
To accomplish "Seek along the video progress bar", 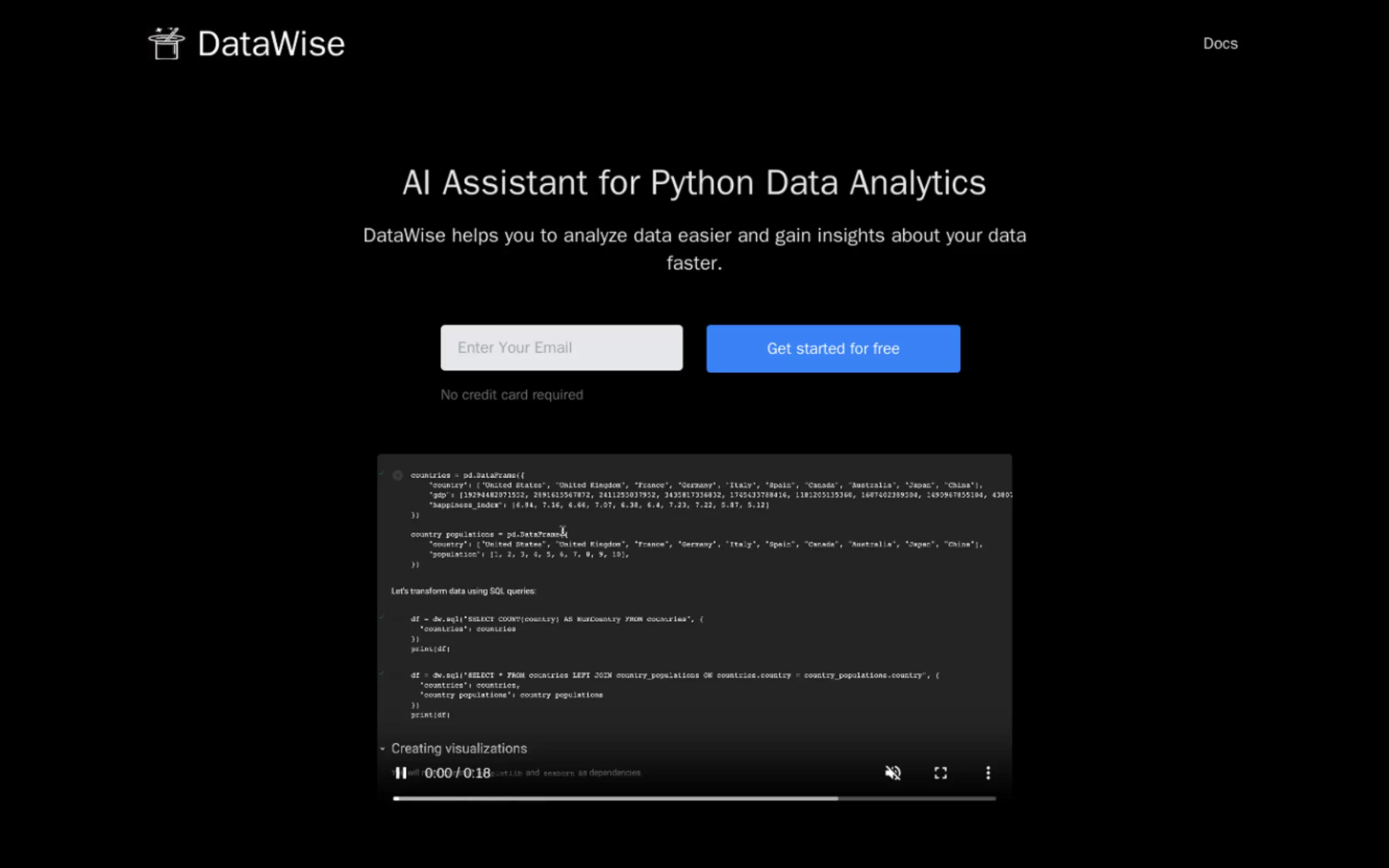I will click(694, 799).
